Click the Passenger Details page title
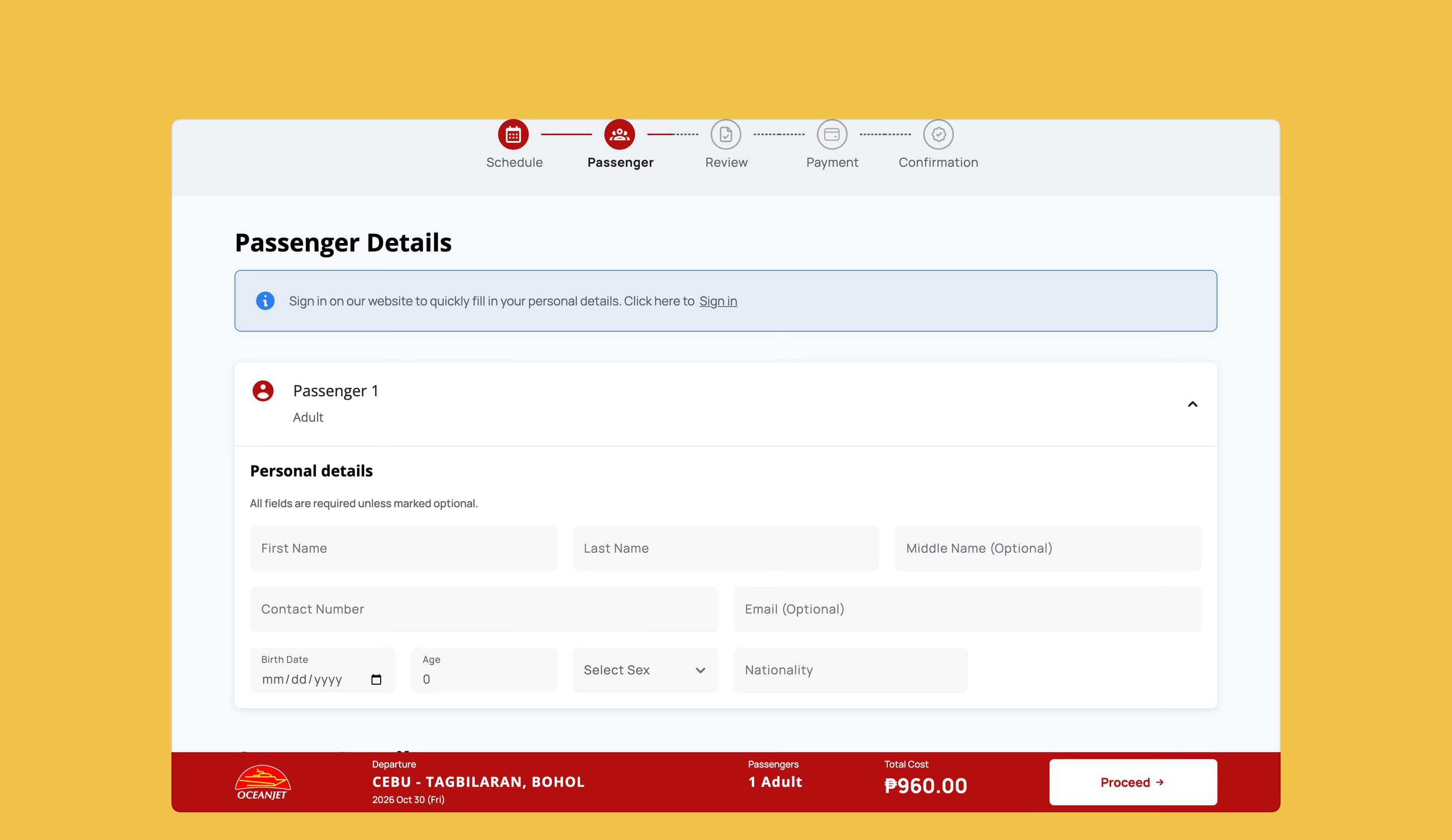The height and width of the screenshot is (840, 1452). tap(343, 243)
